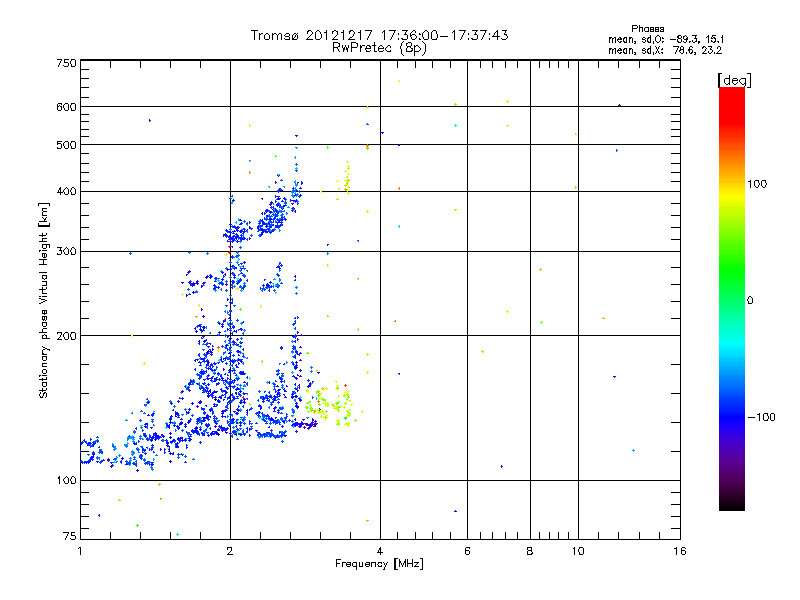Click the y-axis tick label '500'
The height and width of the screenshot is (600, 800).
[66, 145]
